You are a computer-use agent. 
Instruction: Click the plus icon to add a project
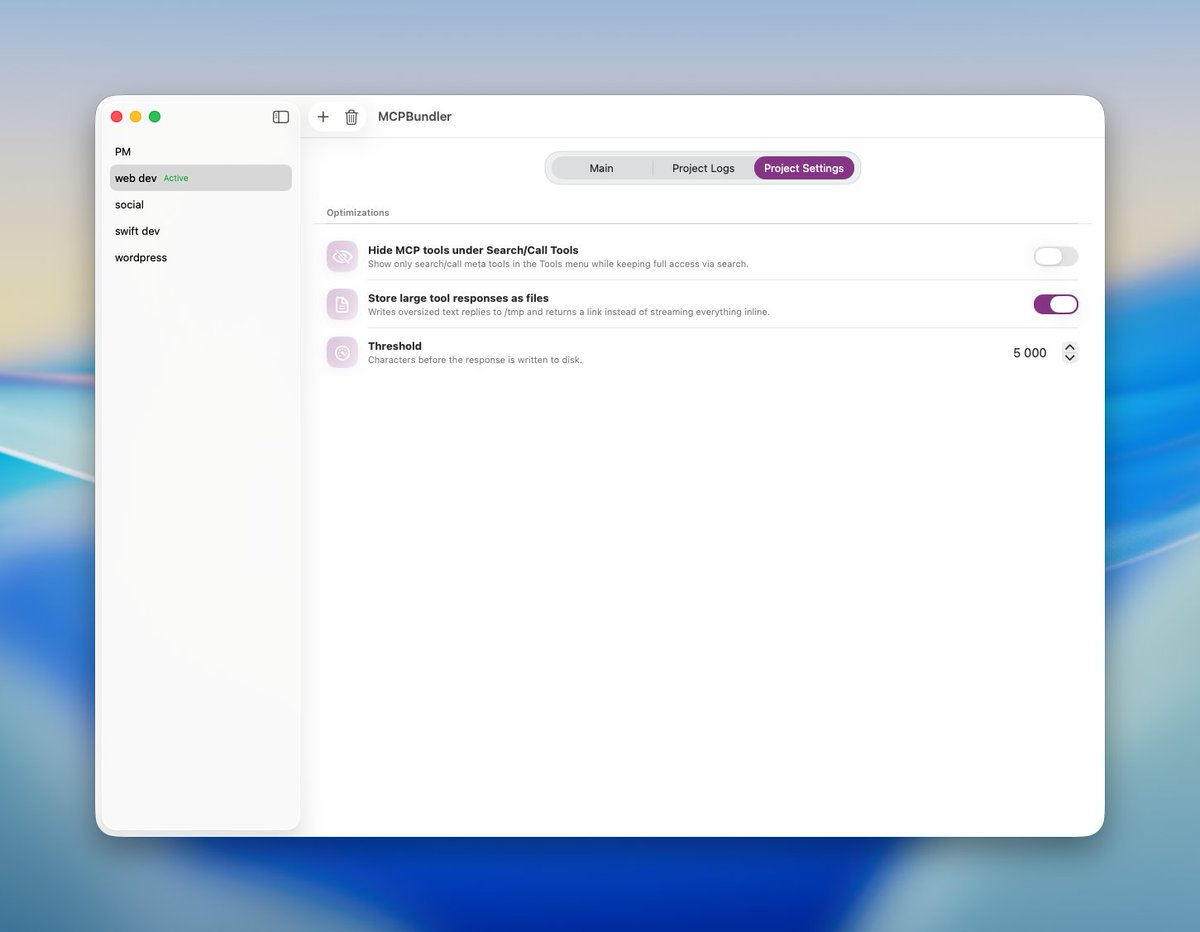[323, 116]
